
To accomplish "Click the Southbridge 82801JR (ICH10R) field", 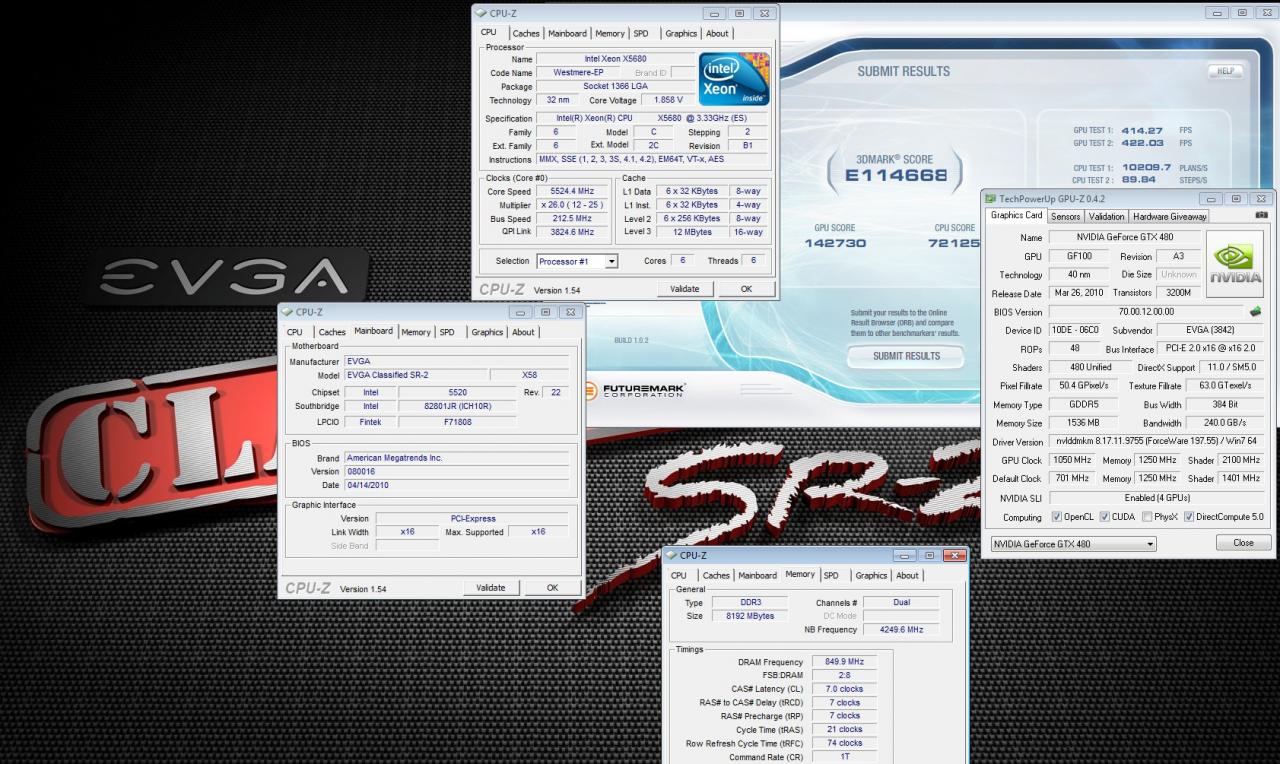I will [x=457, y=407].
